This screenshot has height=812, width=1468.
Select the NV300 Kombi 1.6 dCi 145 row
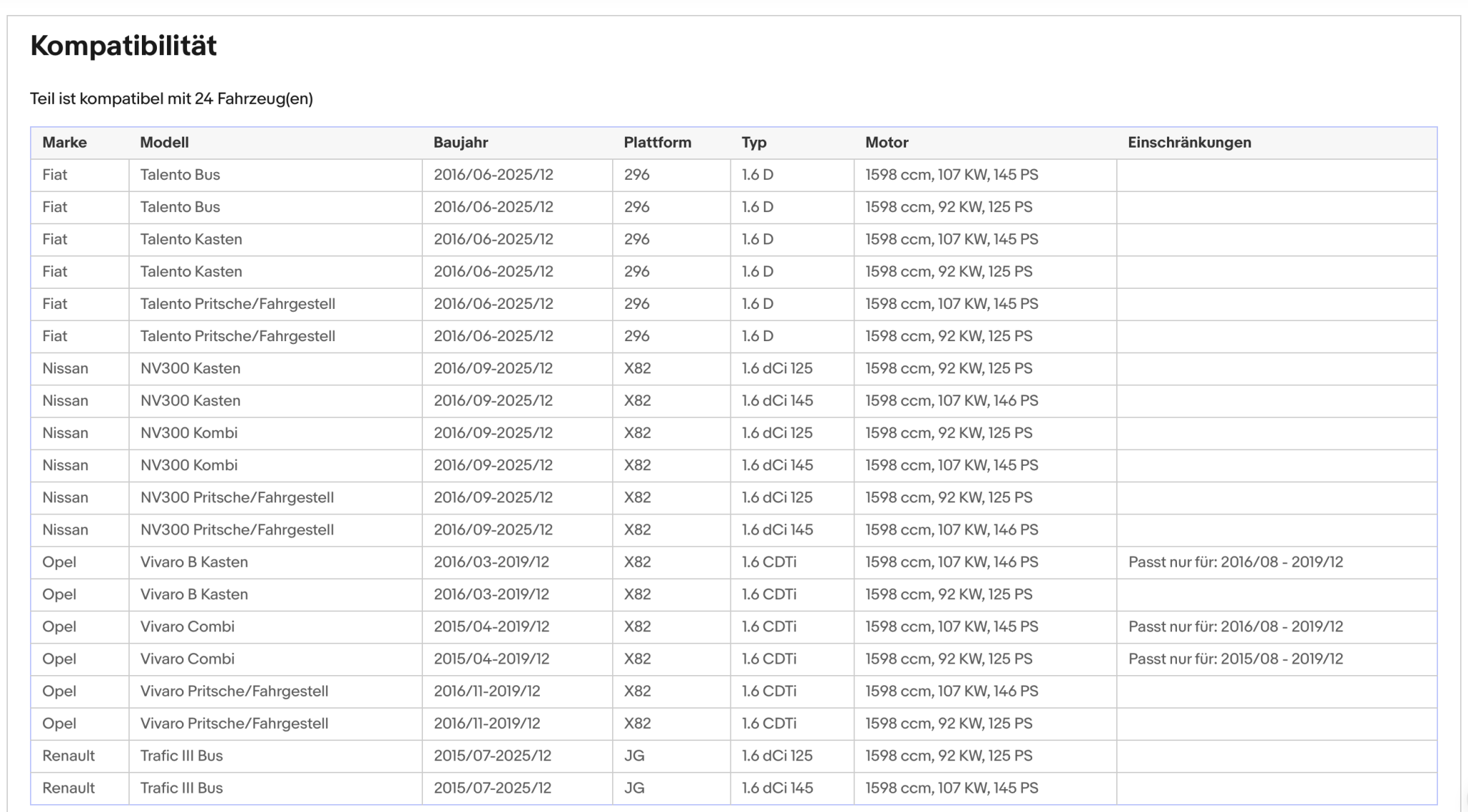point(733,465)
